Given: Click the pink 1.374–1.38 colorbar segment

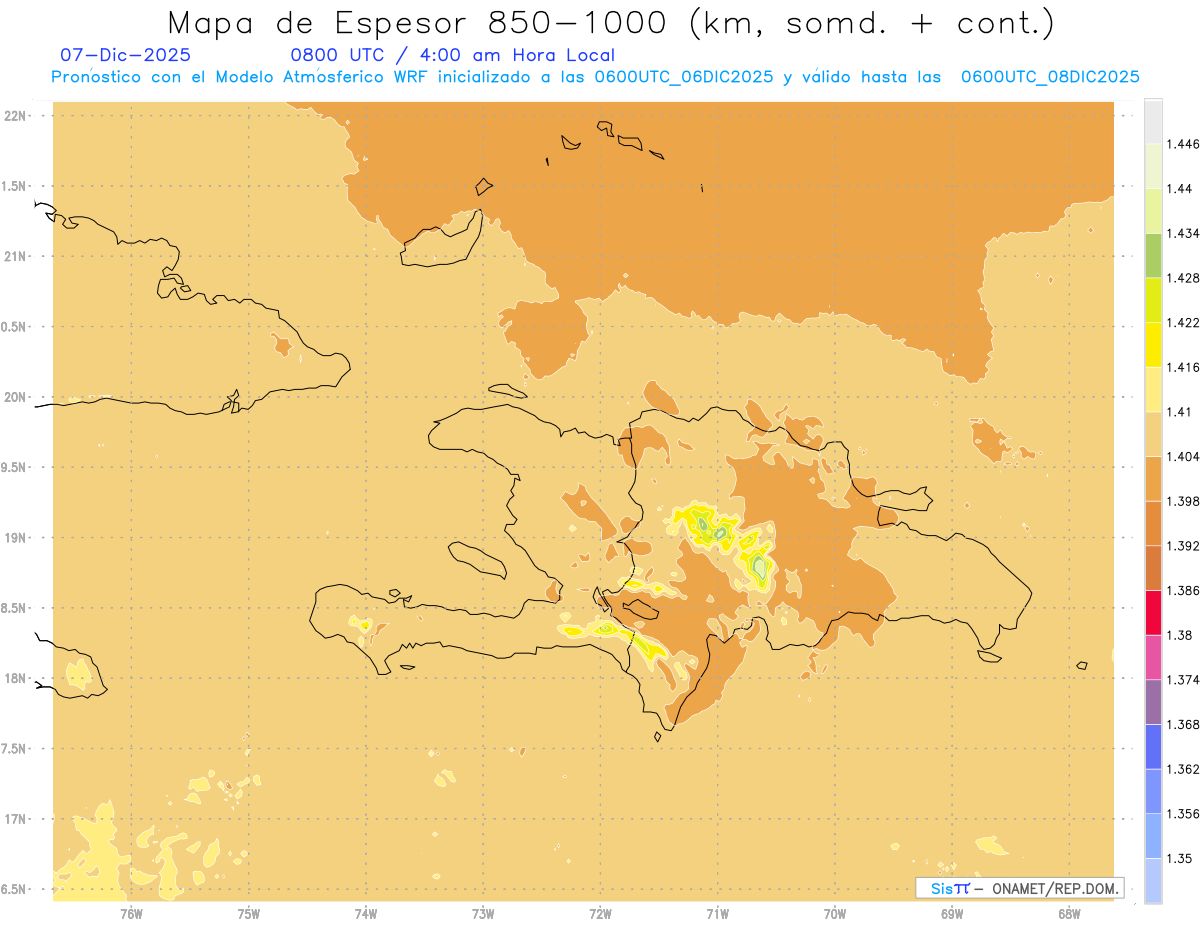Looking at the screenshot, I should 1153,657.
